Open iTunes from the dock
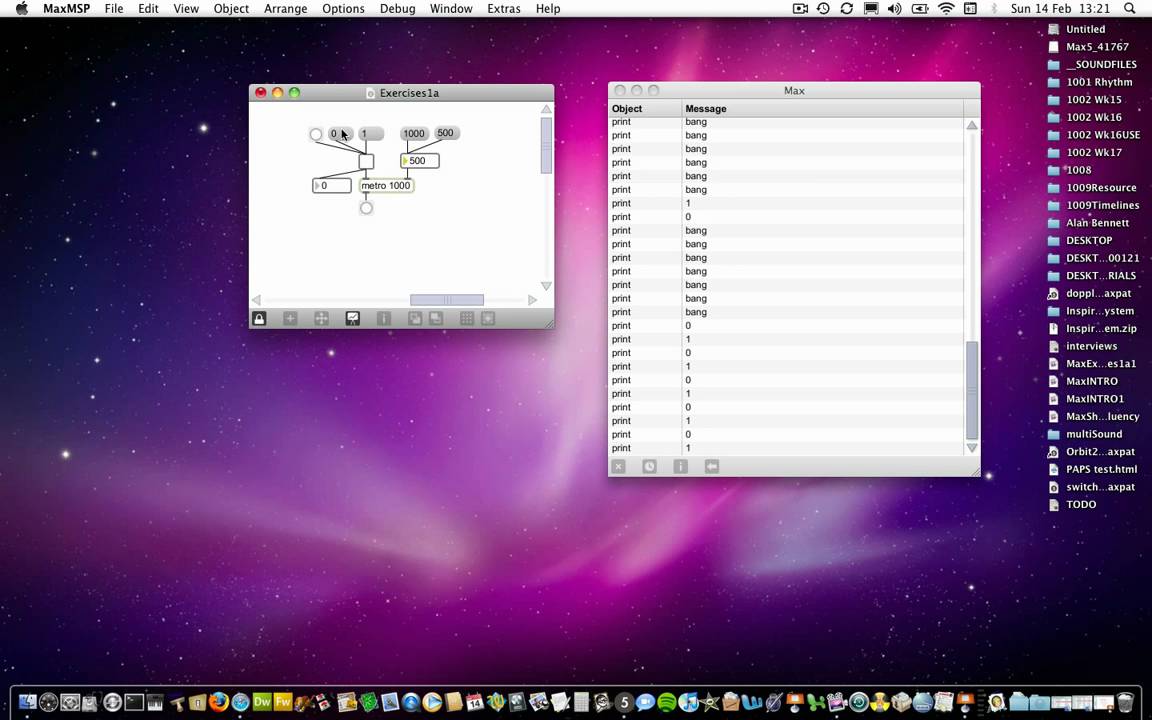Screen dimensions: 1152x720 [x=688, y=702]
